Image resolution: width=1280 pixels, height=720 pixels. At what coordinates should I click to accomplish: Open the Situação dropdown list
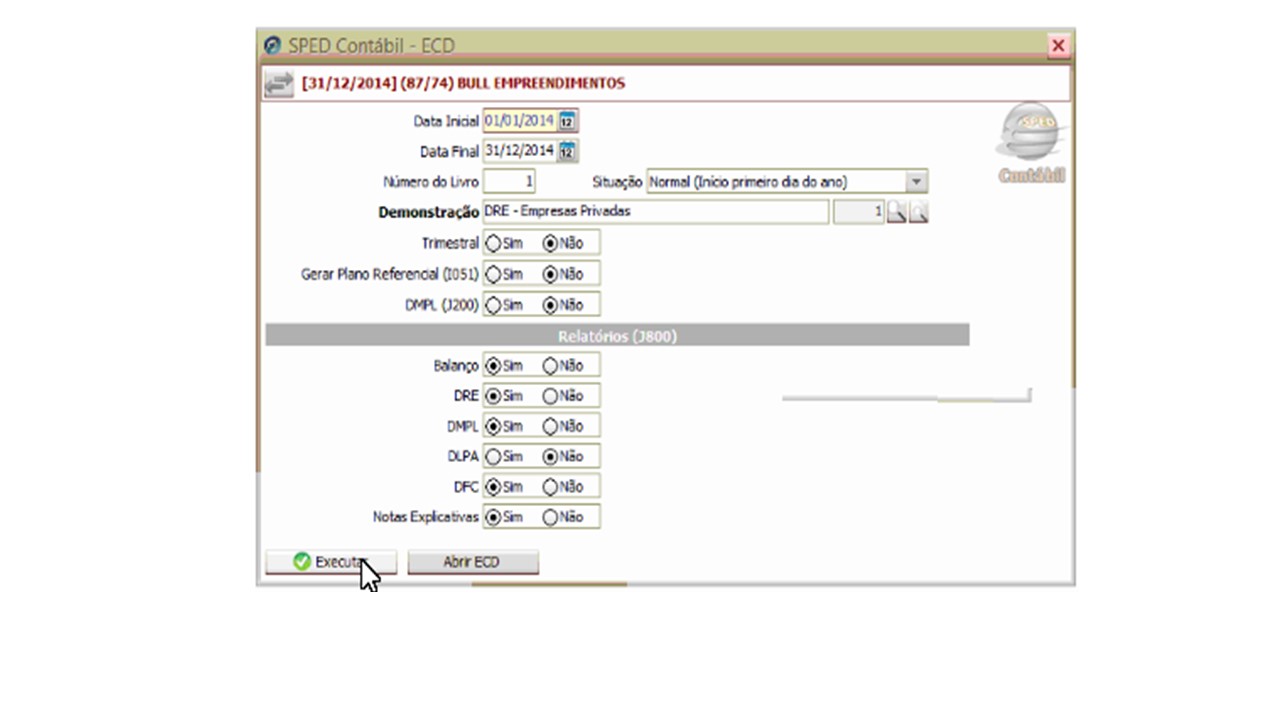[x=916, y=182]
